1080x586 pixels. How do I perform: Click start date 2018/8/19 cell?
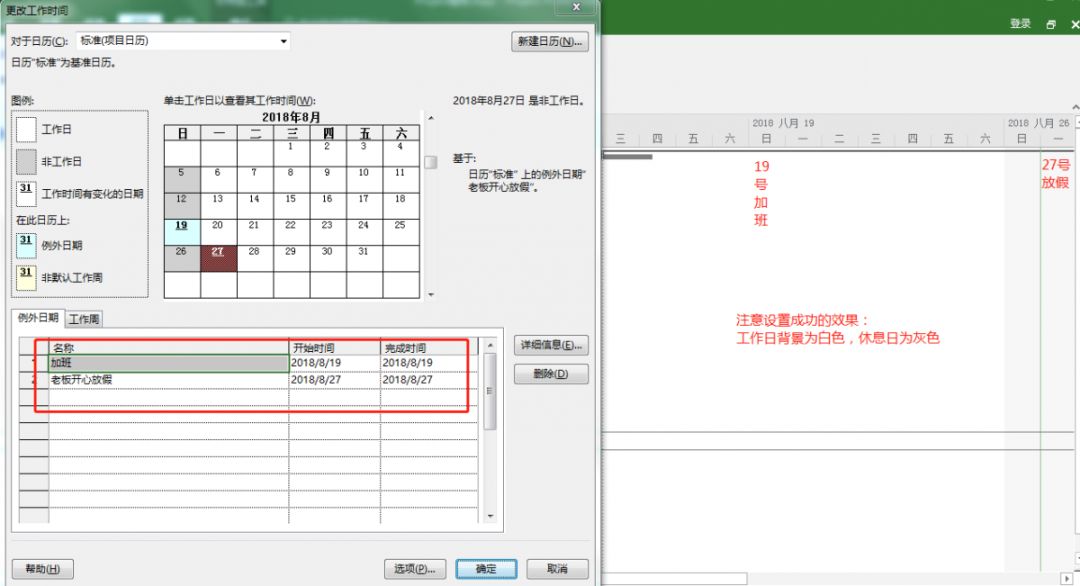(334, 363)
